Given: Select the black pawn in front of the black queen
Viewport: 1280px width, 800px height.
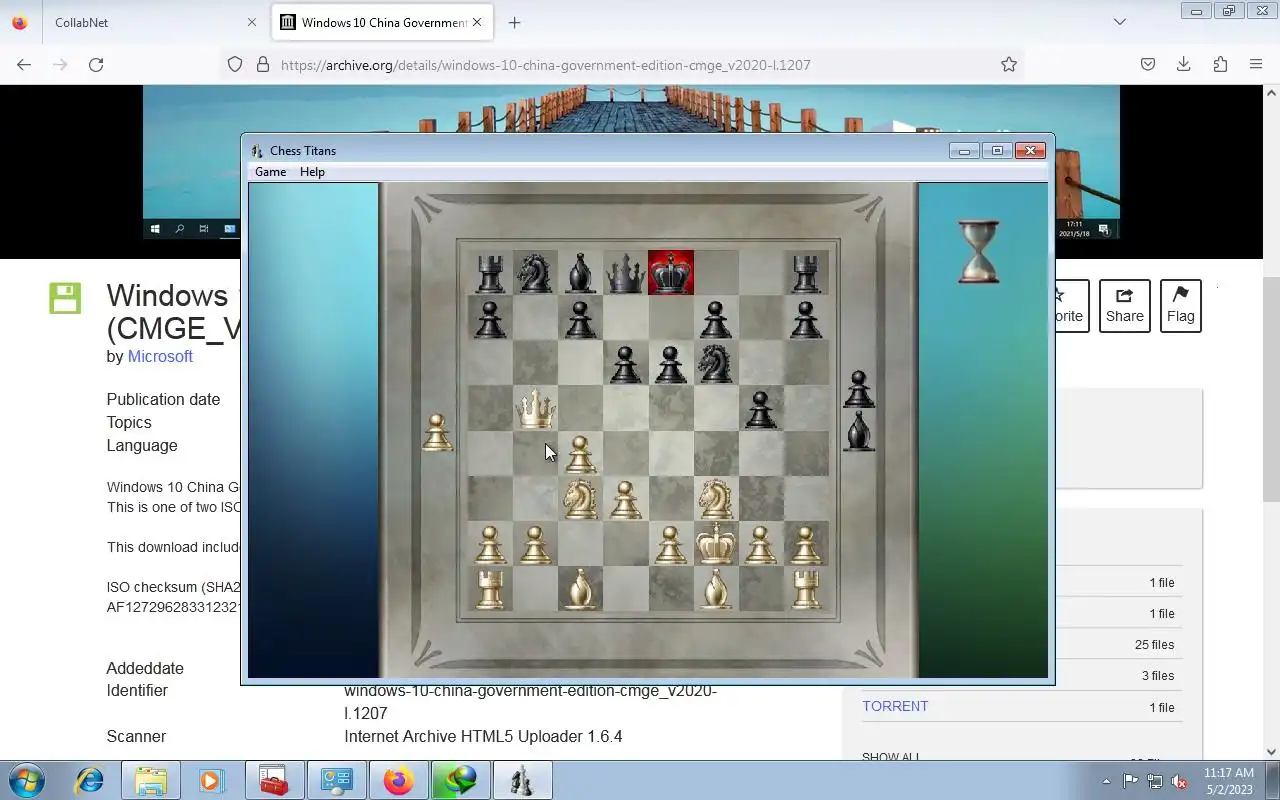Looking at the screenshot, I should tap(626, 364).
